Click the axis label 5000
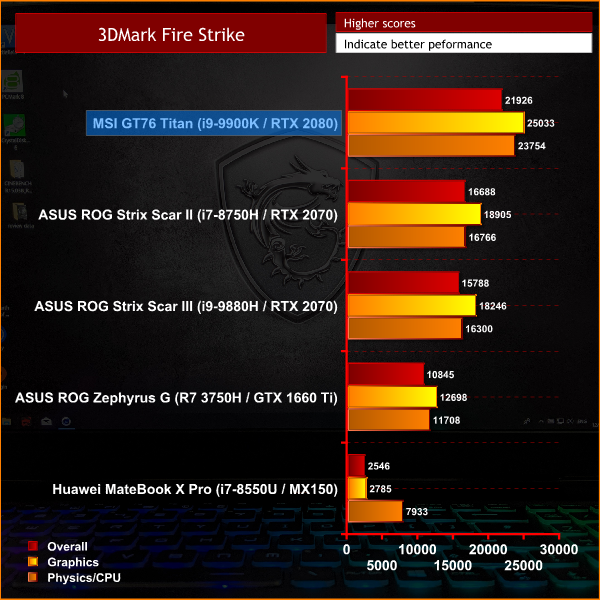The width and height of the screenshot is (600, 600). pos(382,566)
